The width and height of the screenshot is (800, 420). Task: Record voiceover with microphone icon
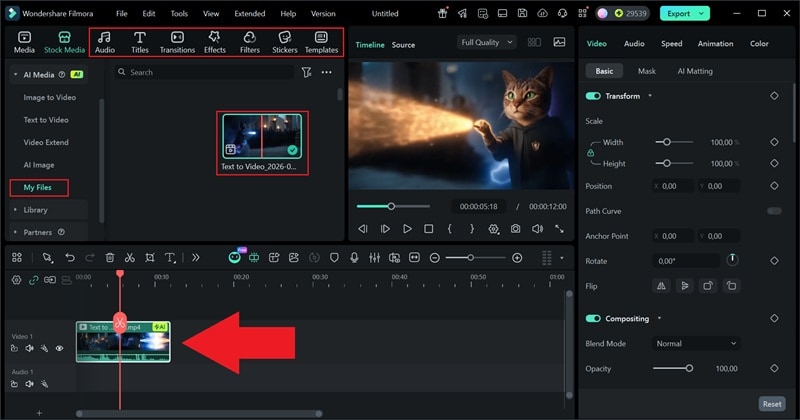pyautogui.click(x=354, y=258)
